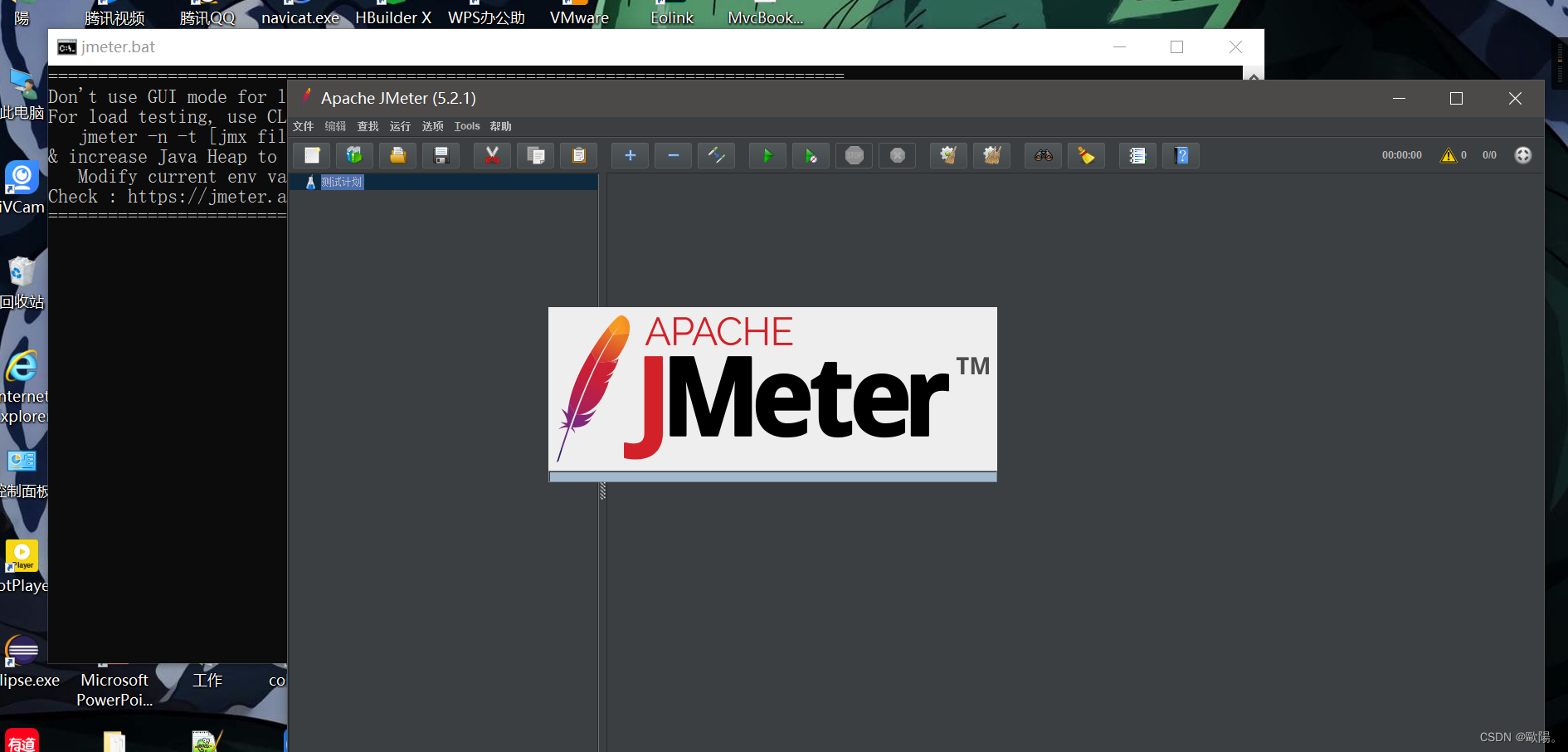
Task: Open Search with the binoculars icon
Action: coord(1044,155)
